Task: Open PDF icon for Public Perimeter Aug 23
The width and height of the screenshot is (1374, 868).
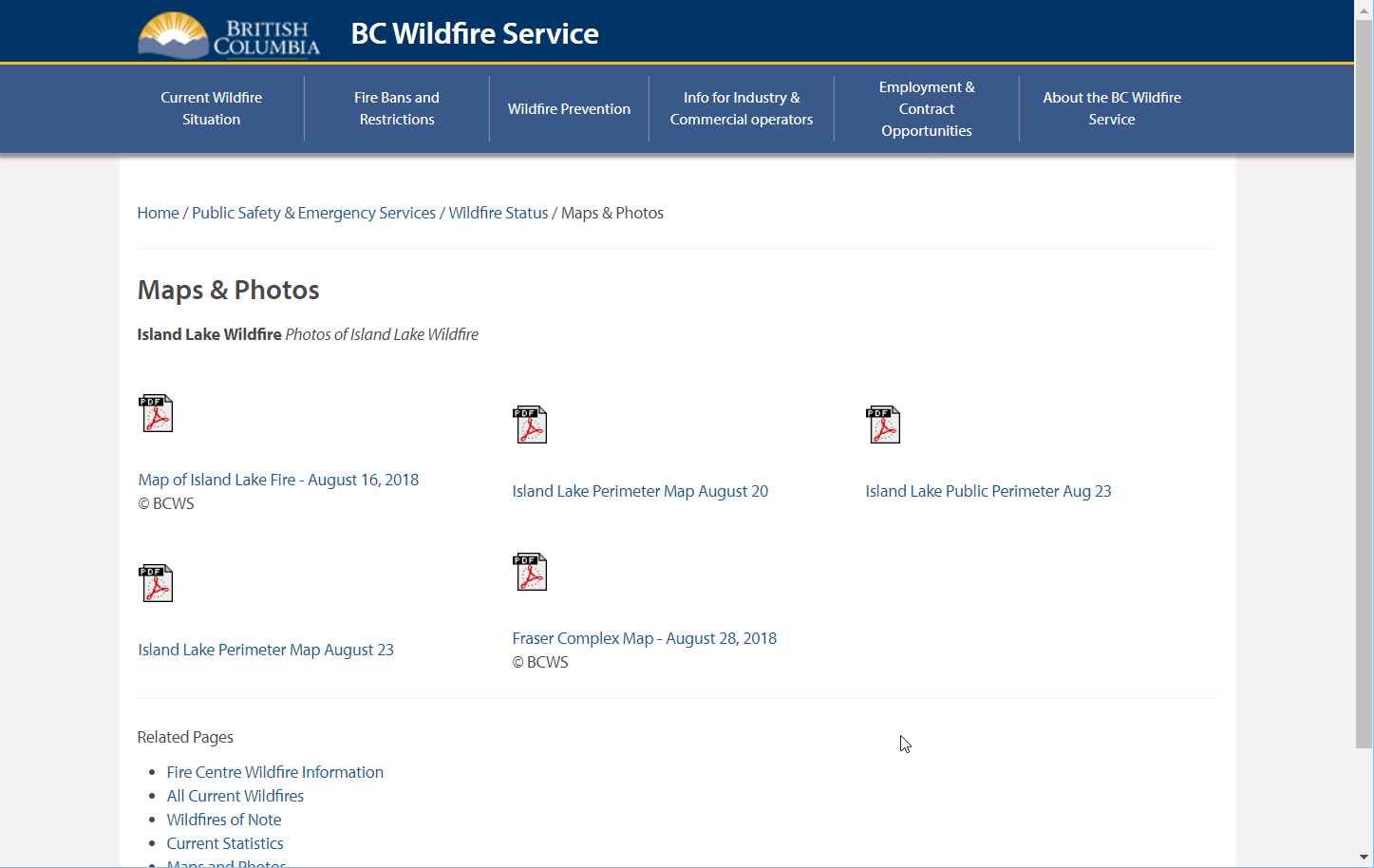Action: [883, 425]
